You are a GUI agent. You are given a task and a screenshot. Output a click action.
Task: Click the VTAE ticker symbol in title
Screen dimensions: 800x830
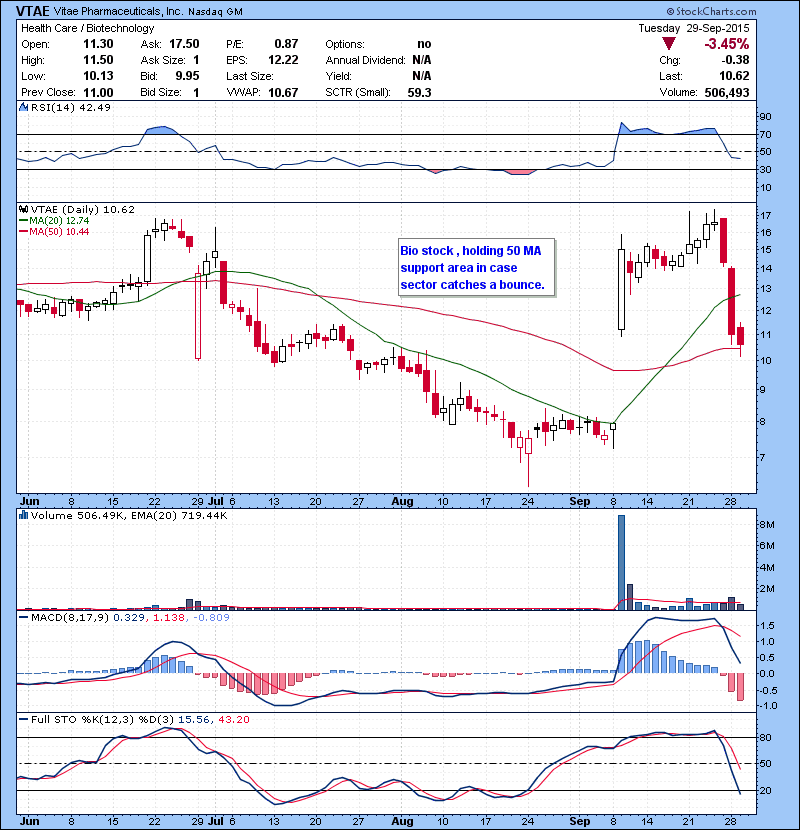pos(33,11)
